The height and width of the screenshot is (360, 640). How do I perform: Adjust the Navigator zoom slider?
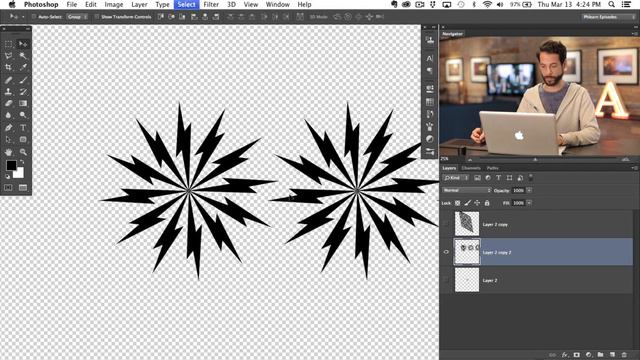tap(535, 160)
